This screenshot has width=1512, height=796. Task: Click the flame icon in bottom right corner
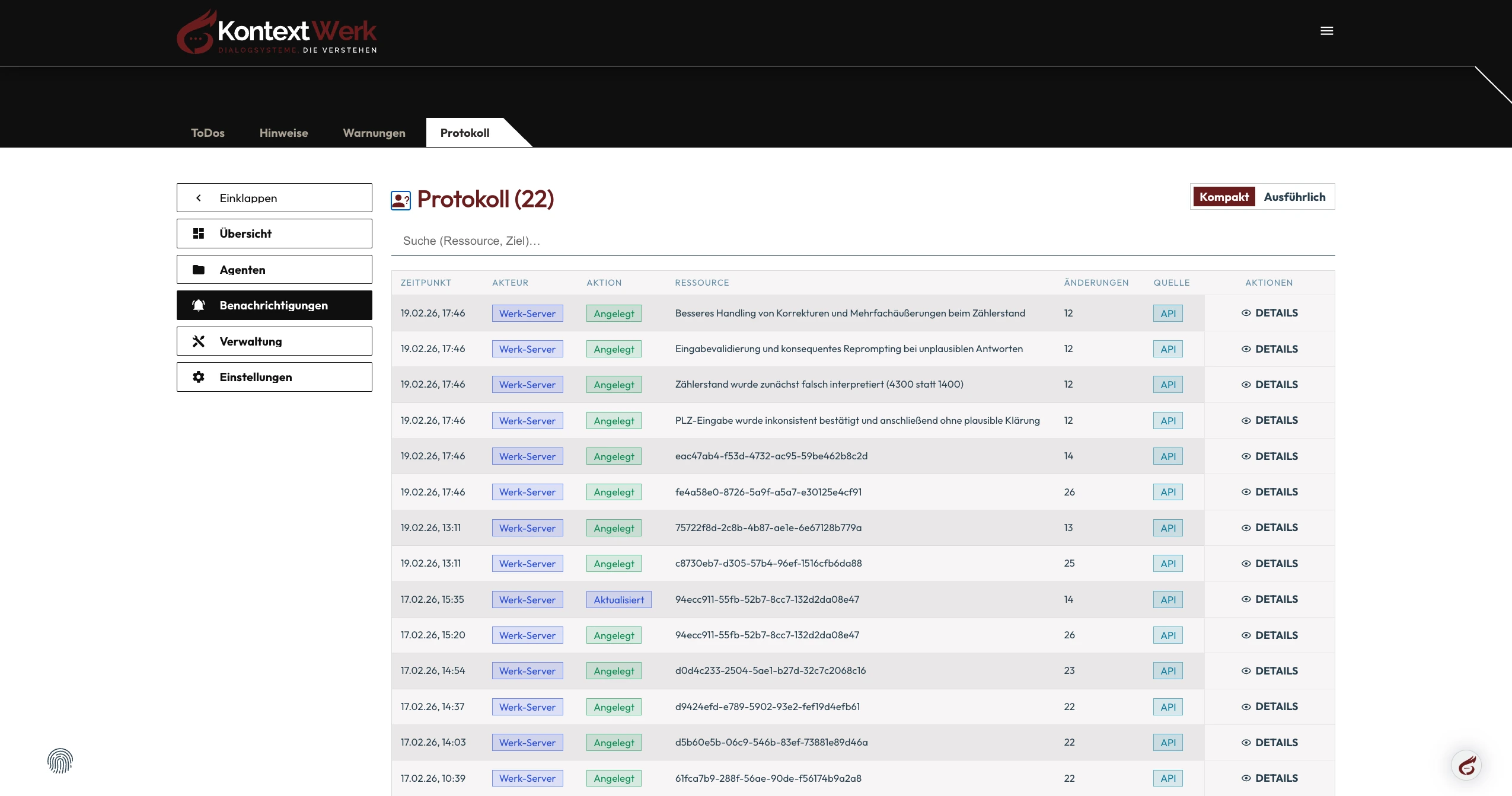click(x=1465, y=765)
